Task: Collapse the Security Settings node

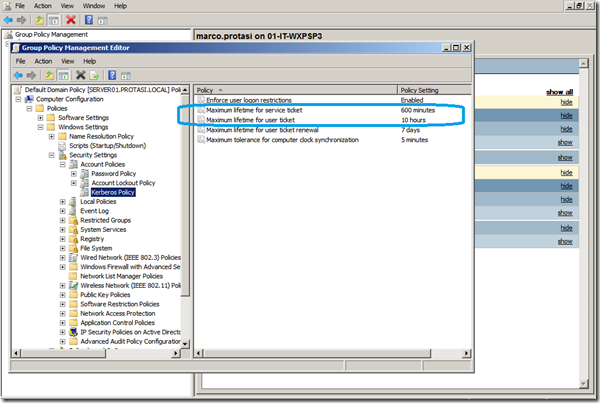Action: pyautogui.click(x=51, y=155)
